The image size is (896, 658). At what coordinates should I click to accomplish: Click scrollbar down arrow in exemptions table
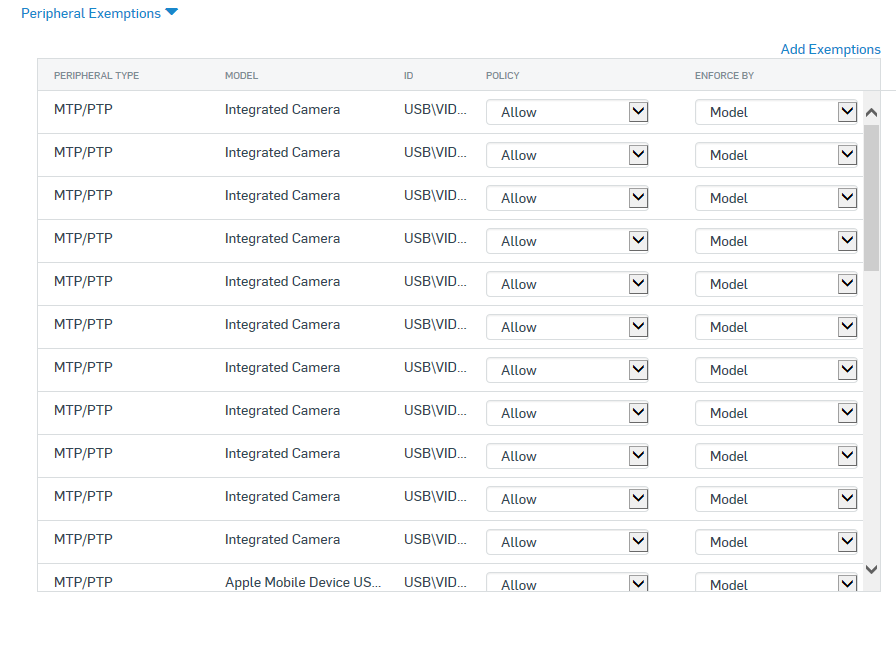[x=871, y=569]
